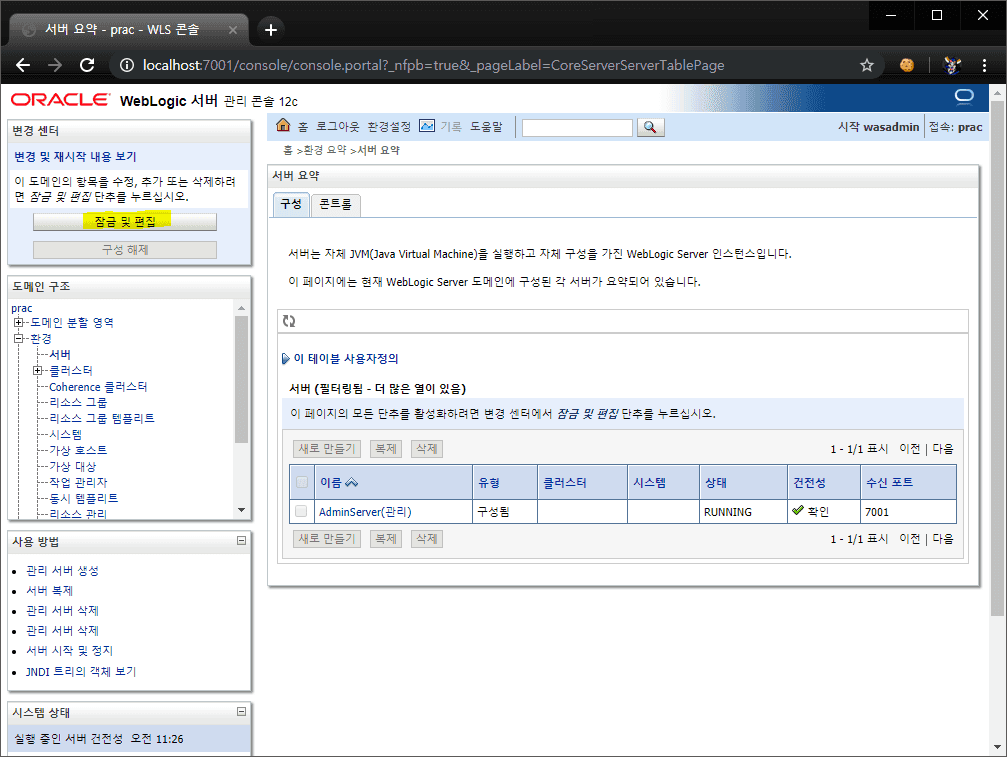The image size is (1007, 757).
Task: Expand 이 테이블 사용자정의 triangle
Action: click(286, 359)
